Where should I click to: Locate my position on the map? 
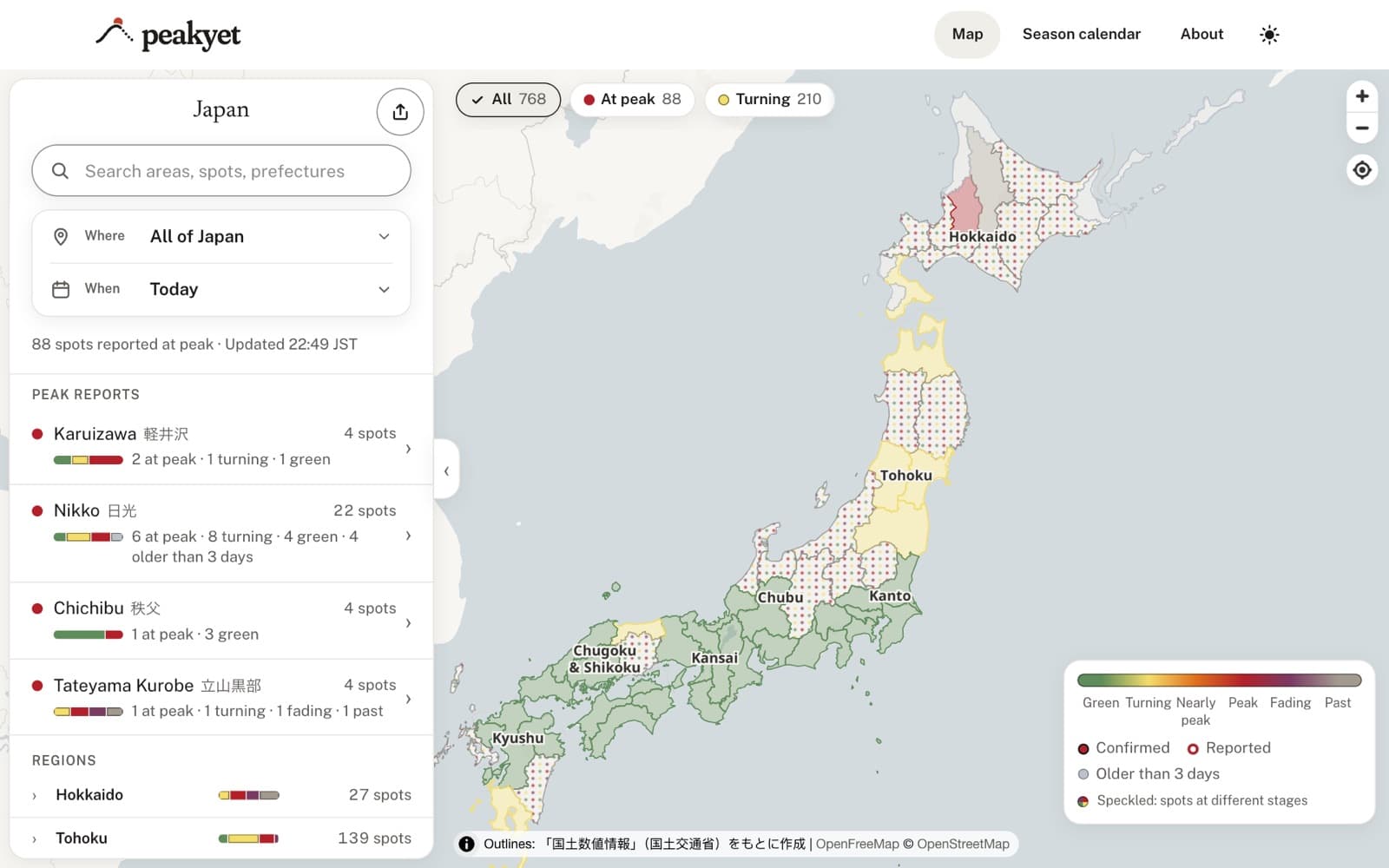point(1362,170)
